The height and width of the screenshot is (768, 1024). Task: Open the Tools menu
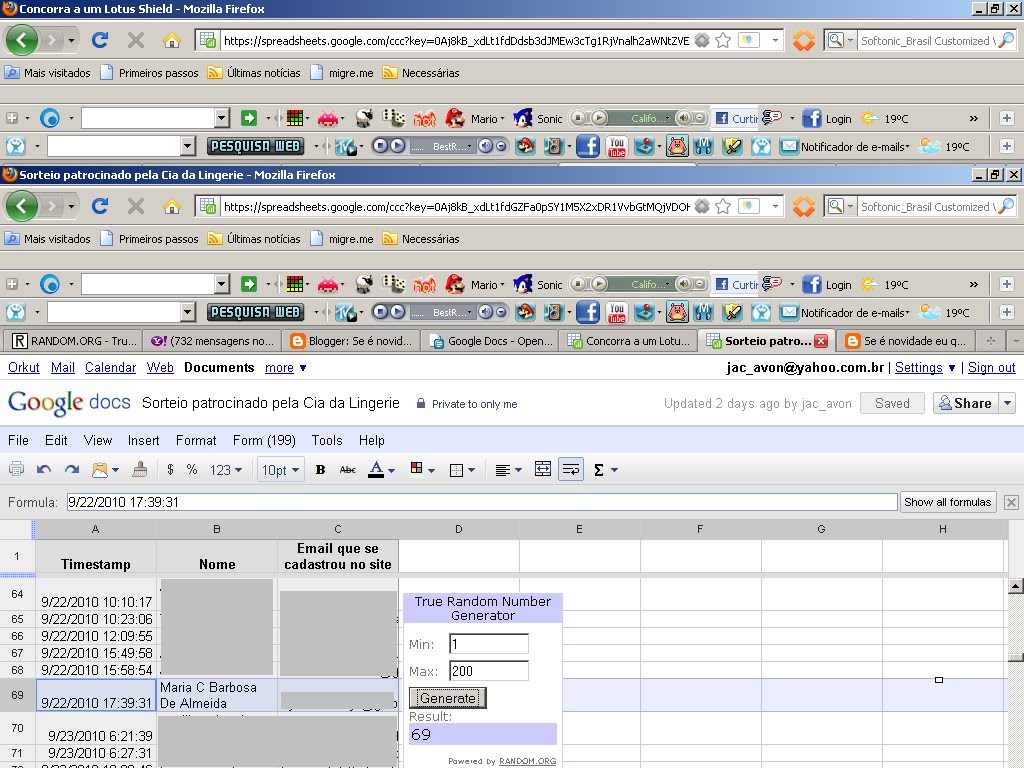[x=327, y=440]
